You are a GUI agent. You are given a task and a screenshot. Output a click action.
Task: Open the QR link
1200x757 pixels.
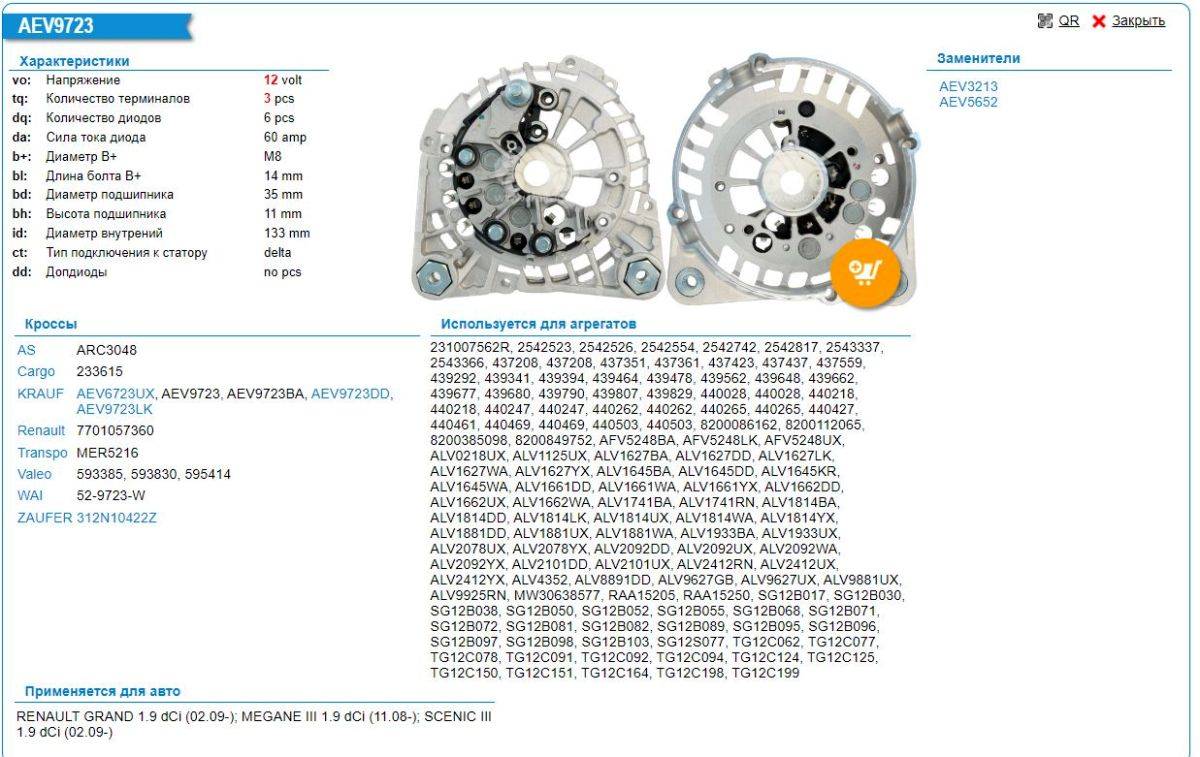tap(1069, 21)
